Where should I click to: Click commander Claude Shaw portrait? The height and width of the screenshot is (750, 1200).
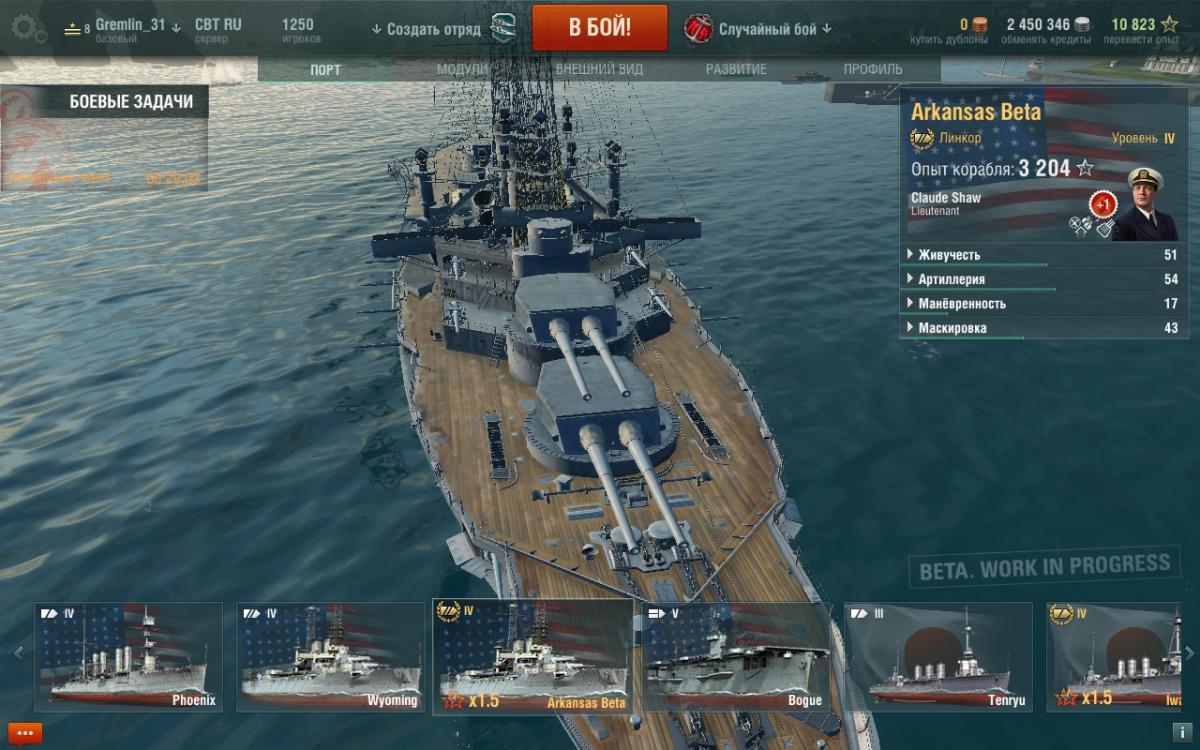click(1144, 204)
